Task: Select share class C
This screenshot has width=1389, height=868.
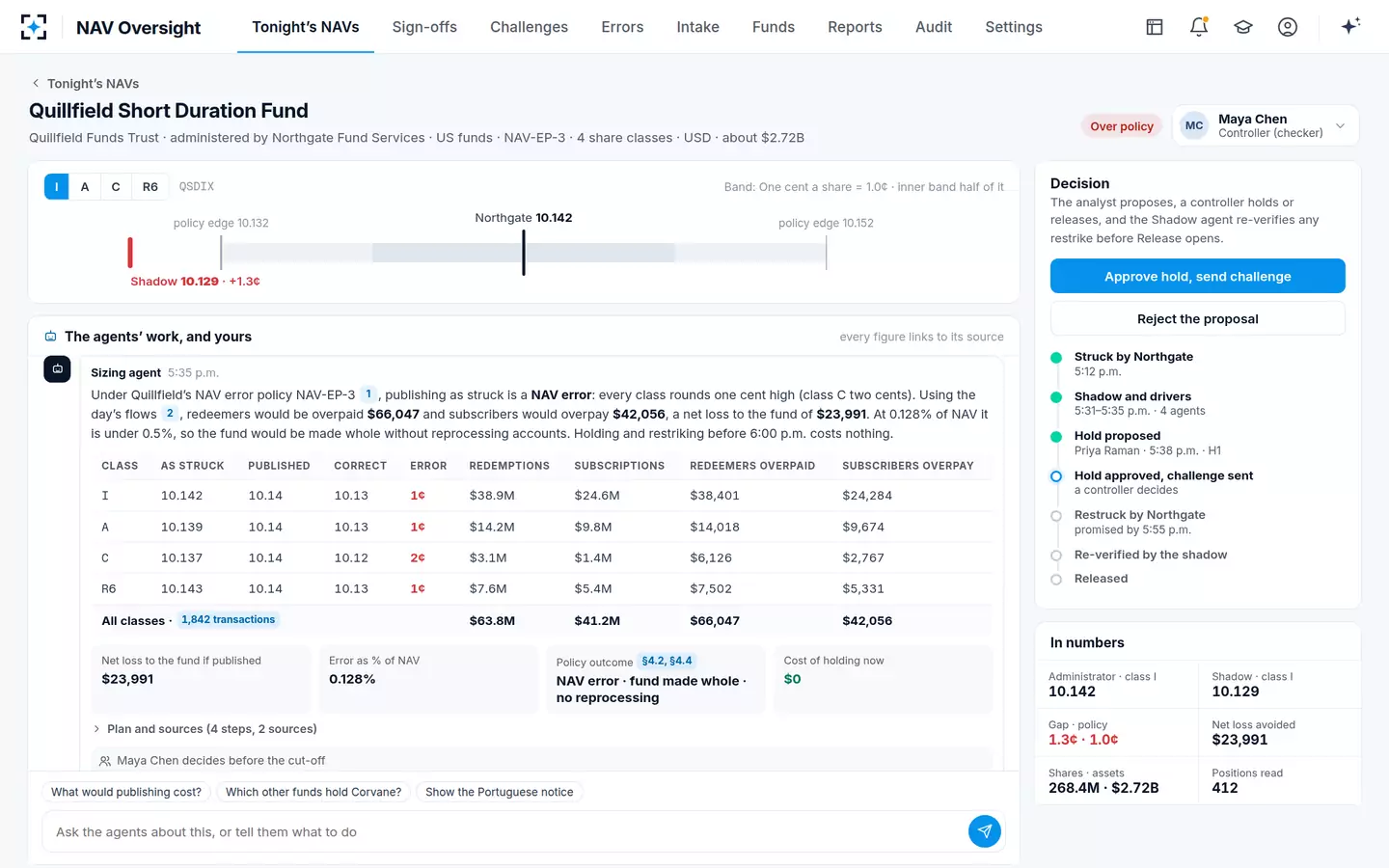Action: tap(116, 187)
